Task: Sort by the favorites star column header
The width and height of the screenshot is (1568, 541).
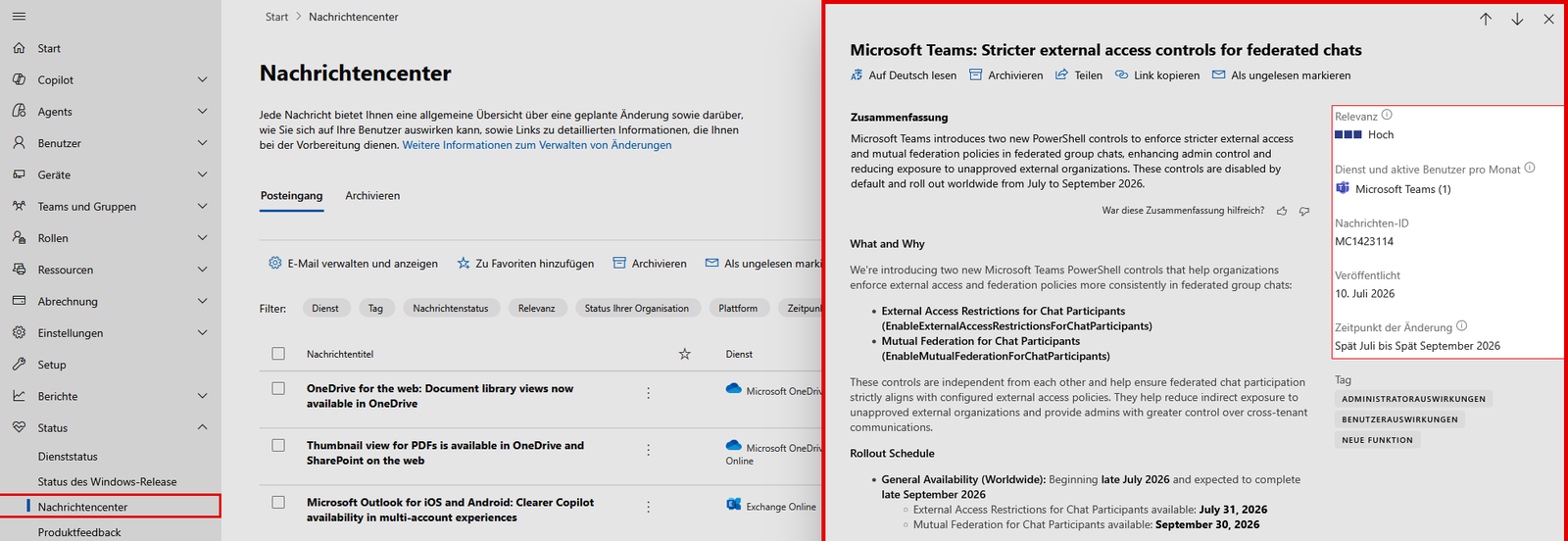Action: point(685,354)
